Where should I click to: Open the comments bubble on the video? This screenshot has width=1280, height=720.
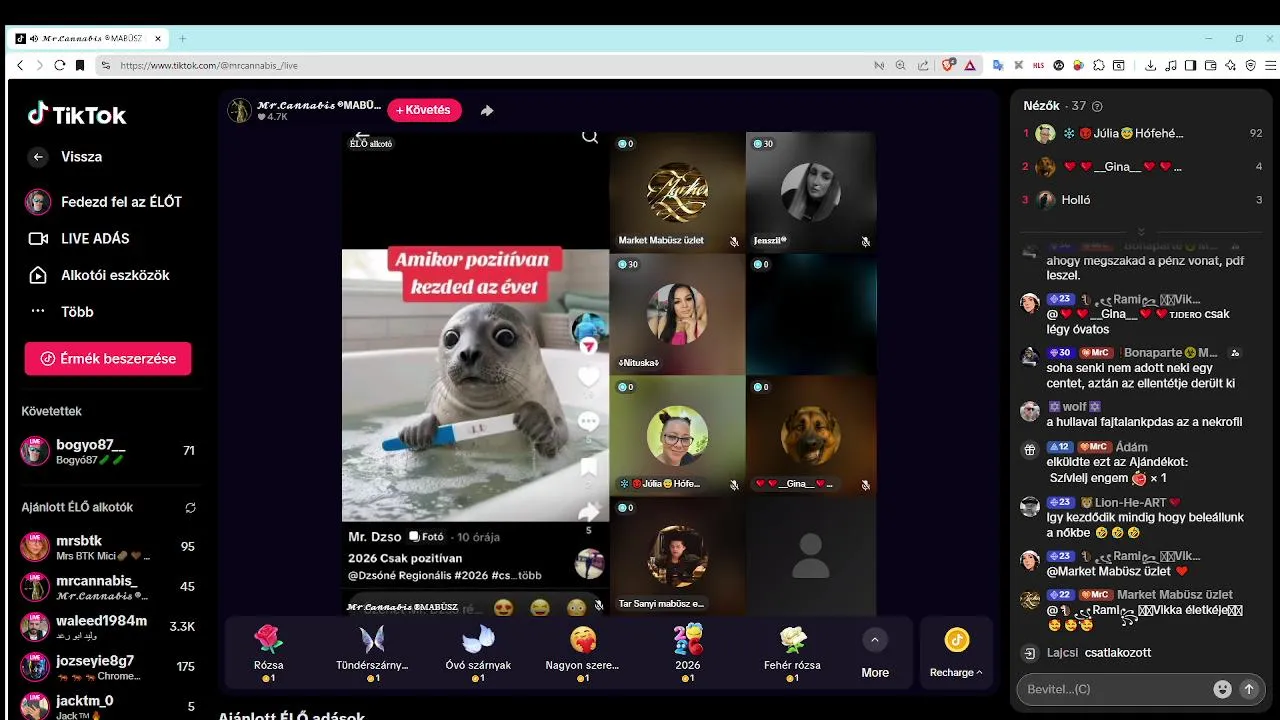tap(588, 422)
